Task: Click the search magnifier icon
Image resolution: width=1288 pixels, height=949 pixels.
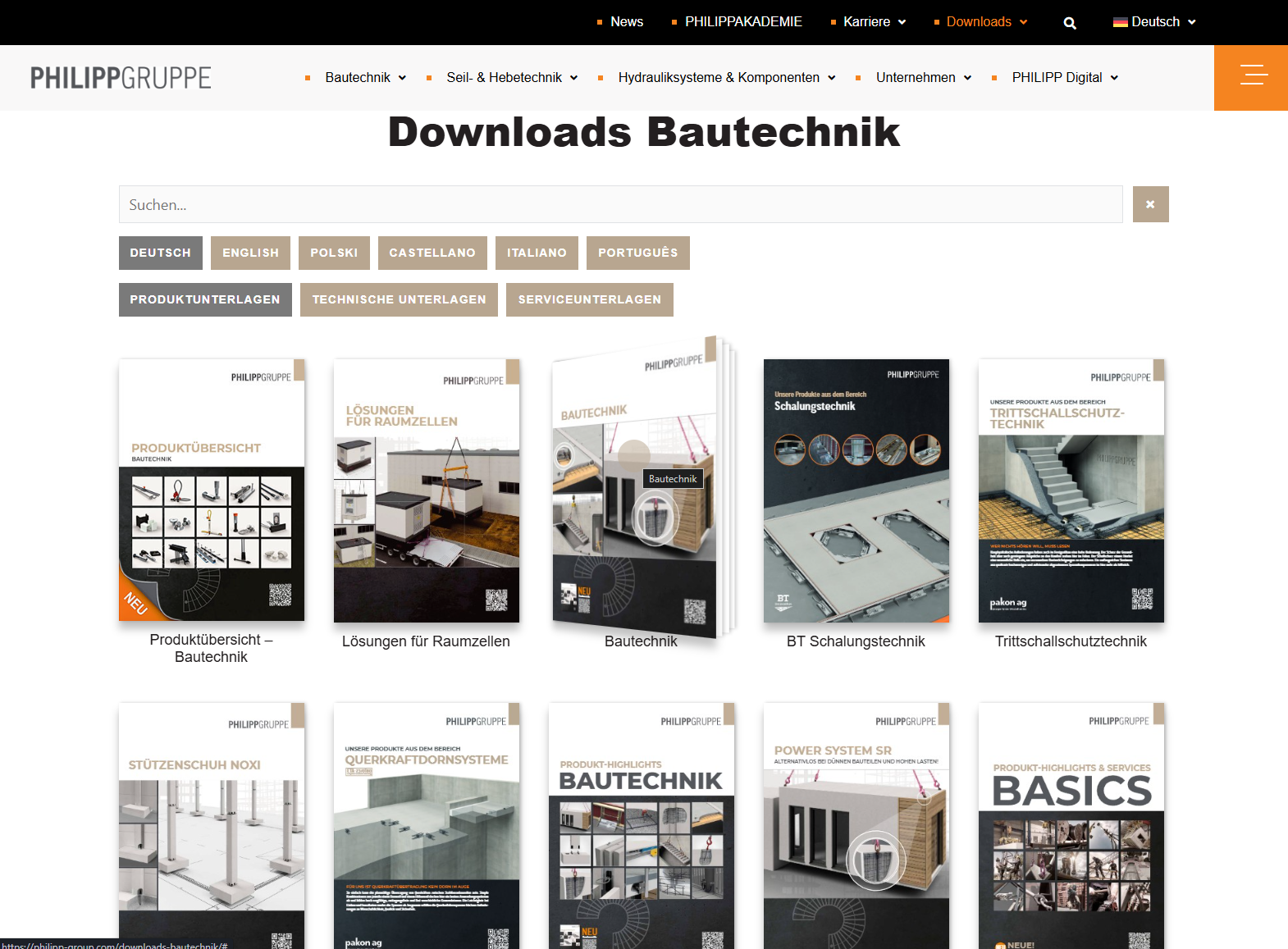Action: tap(1070, 23)
